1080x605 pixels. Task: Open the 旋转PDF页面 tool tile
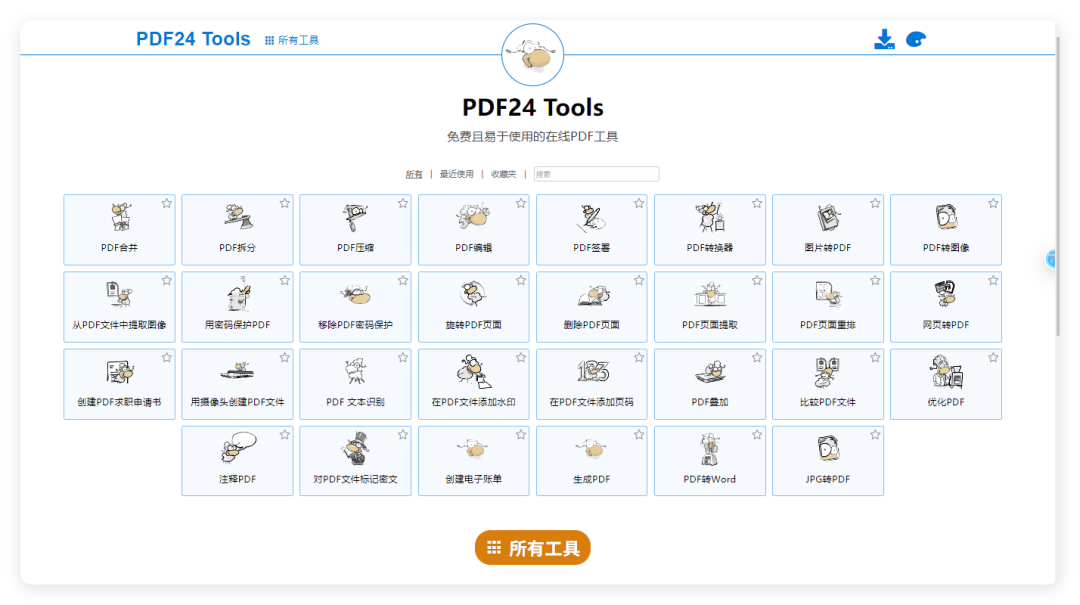(x=473, y=307)
